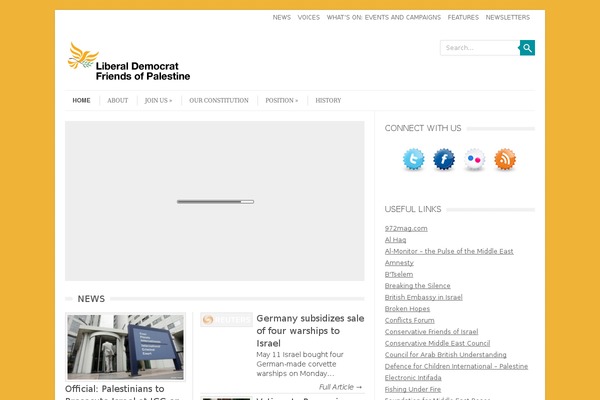This screenshot has height=400, width=600.
Task: Open the RSS feed icon
Action: click(x=505, y=159)
